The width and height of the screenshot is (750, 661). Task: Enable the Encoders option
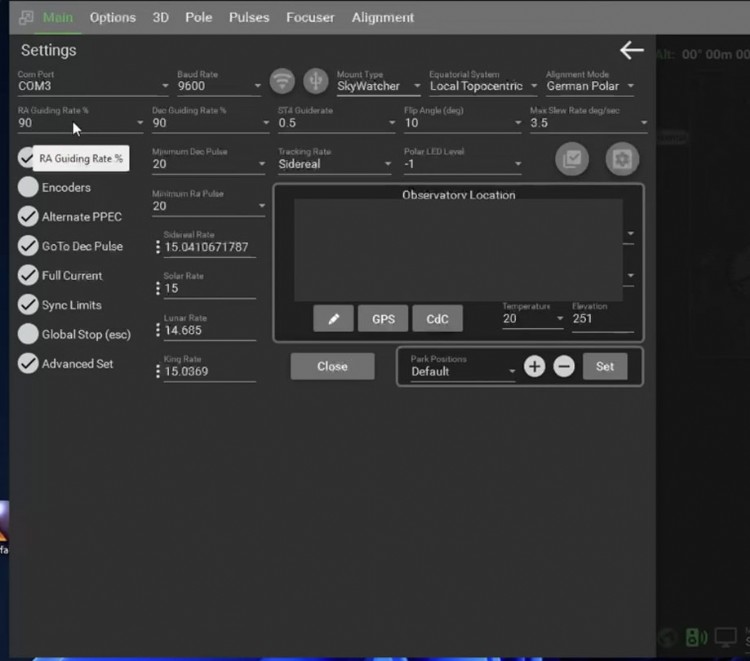tap(28, 187)
